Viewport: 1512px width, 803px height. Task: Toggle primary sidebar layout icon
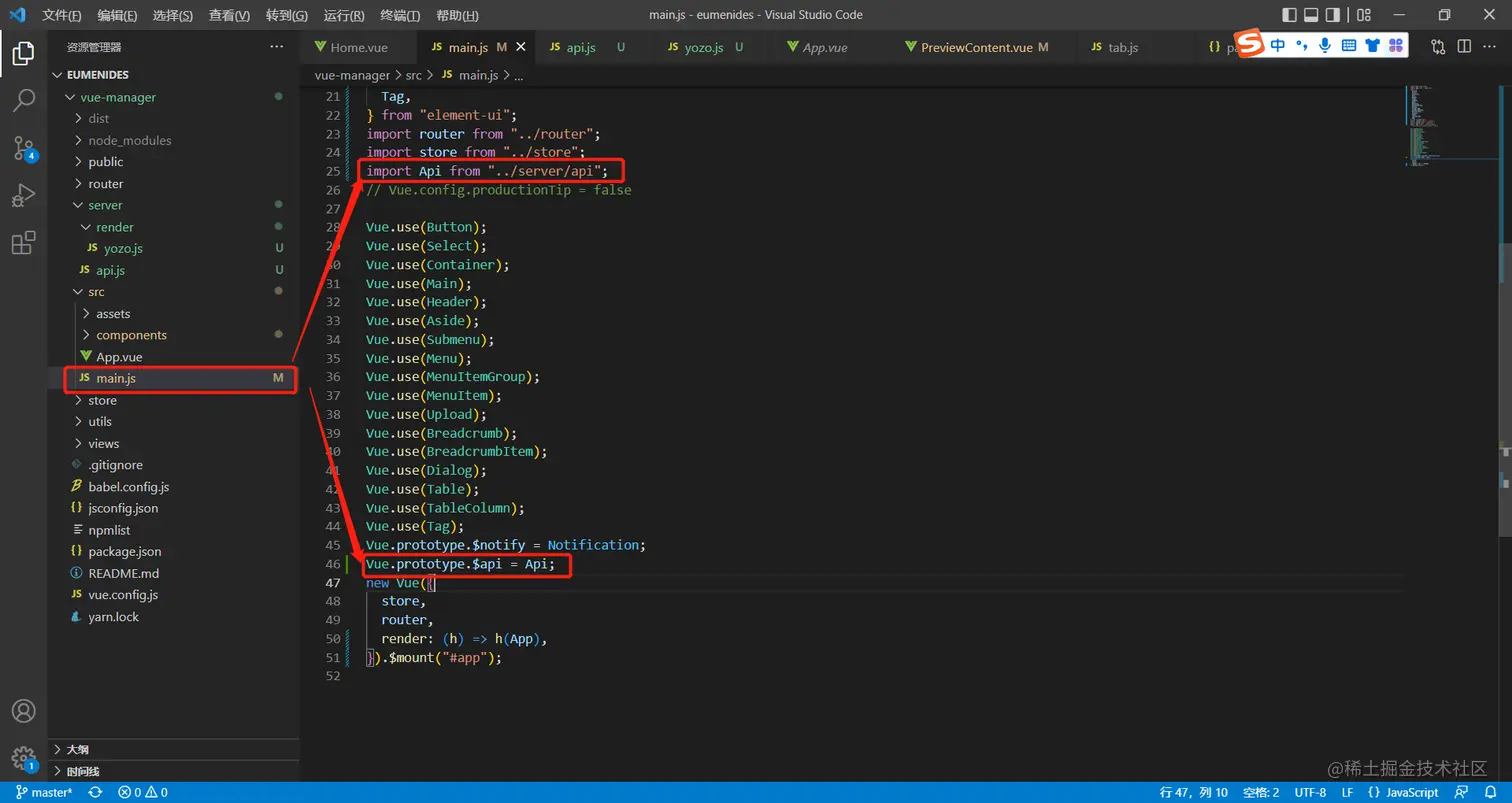(x=1289, y=15)
